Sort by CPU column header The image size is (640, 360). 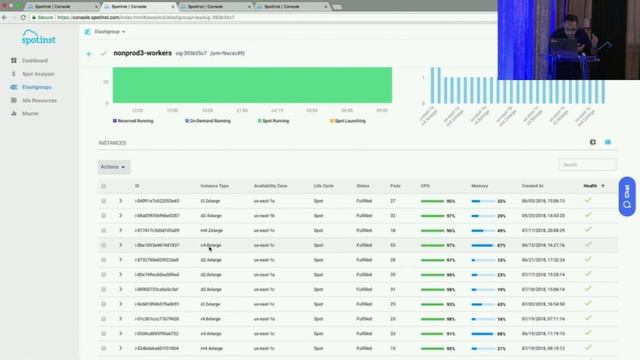pos(425,186)
